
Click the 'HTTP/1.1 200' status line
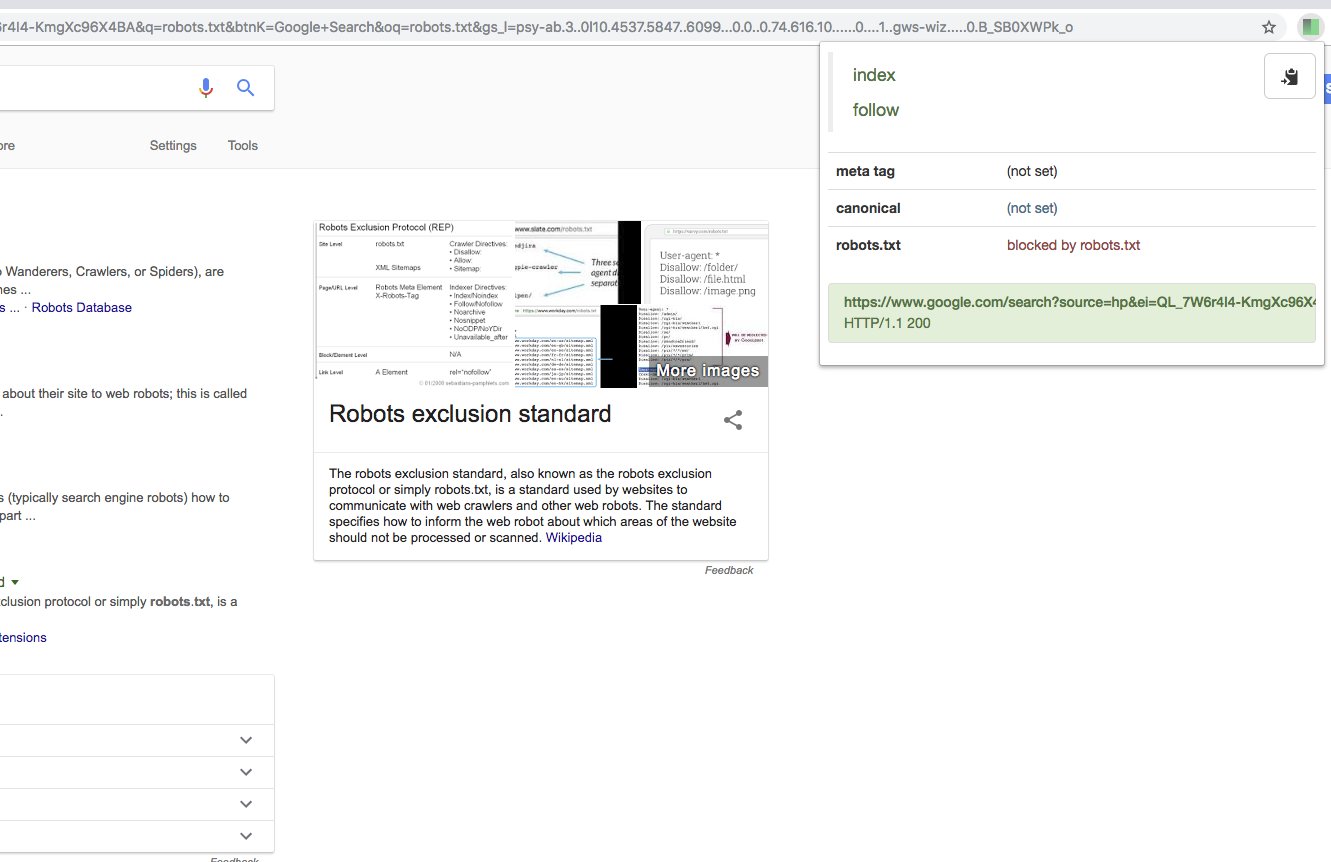point(888,324)
